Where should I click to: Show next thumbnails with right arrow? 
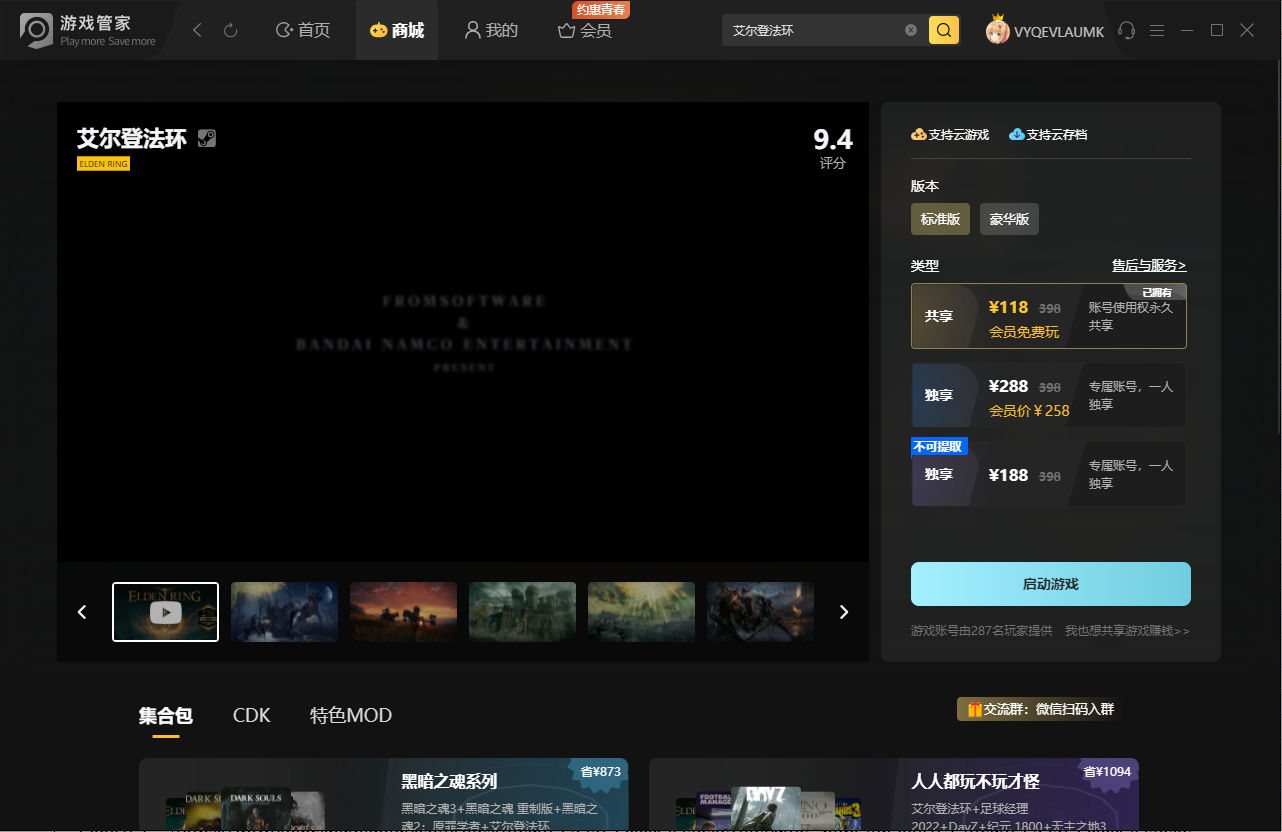[844, 612]
